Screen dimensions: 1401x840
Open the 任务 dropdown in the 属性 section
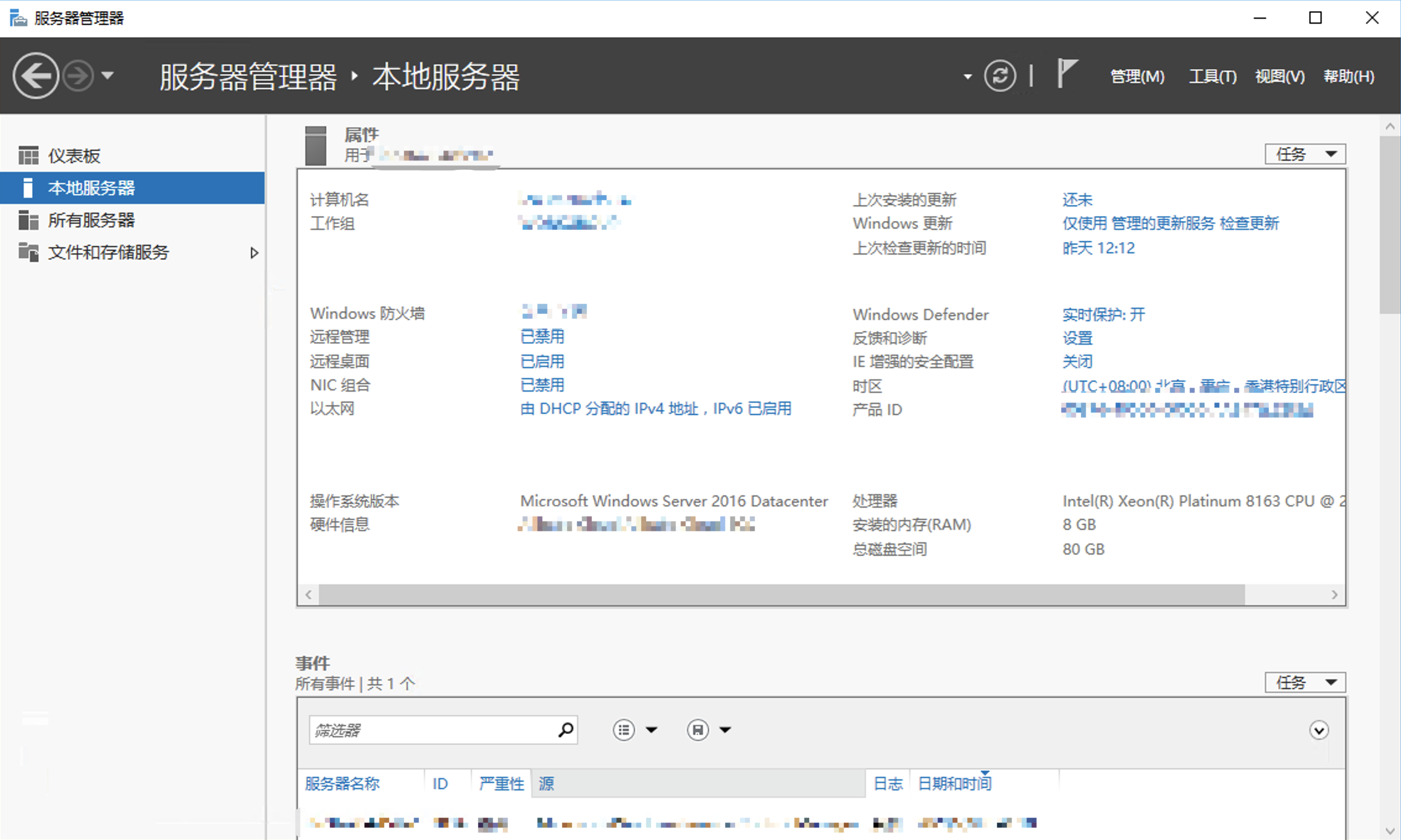coord(1305,154)
